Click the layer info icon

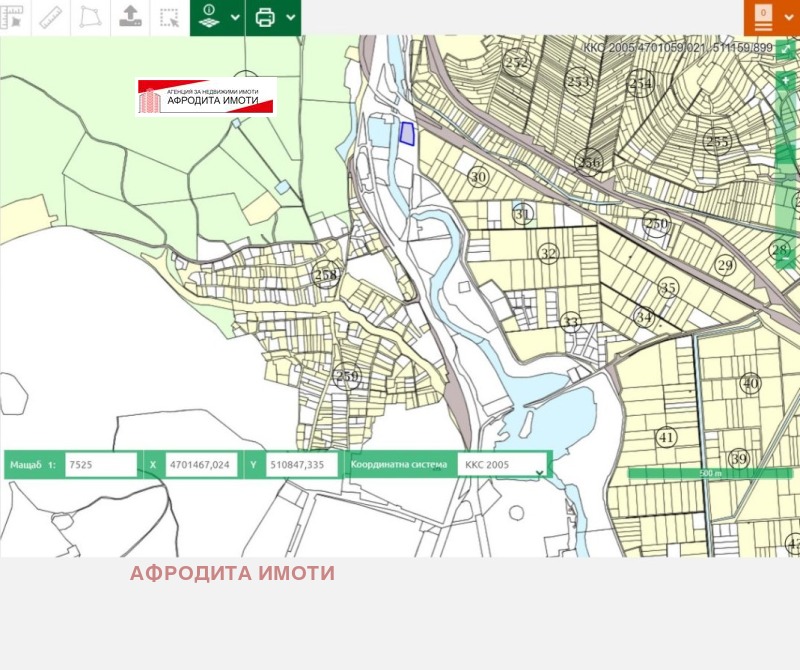click(209, 17)
